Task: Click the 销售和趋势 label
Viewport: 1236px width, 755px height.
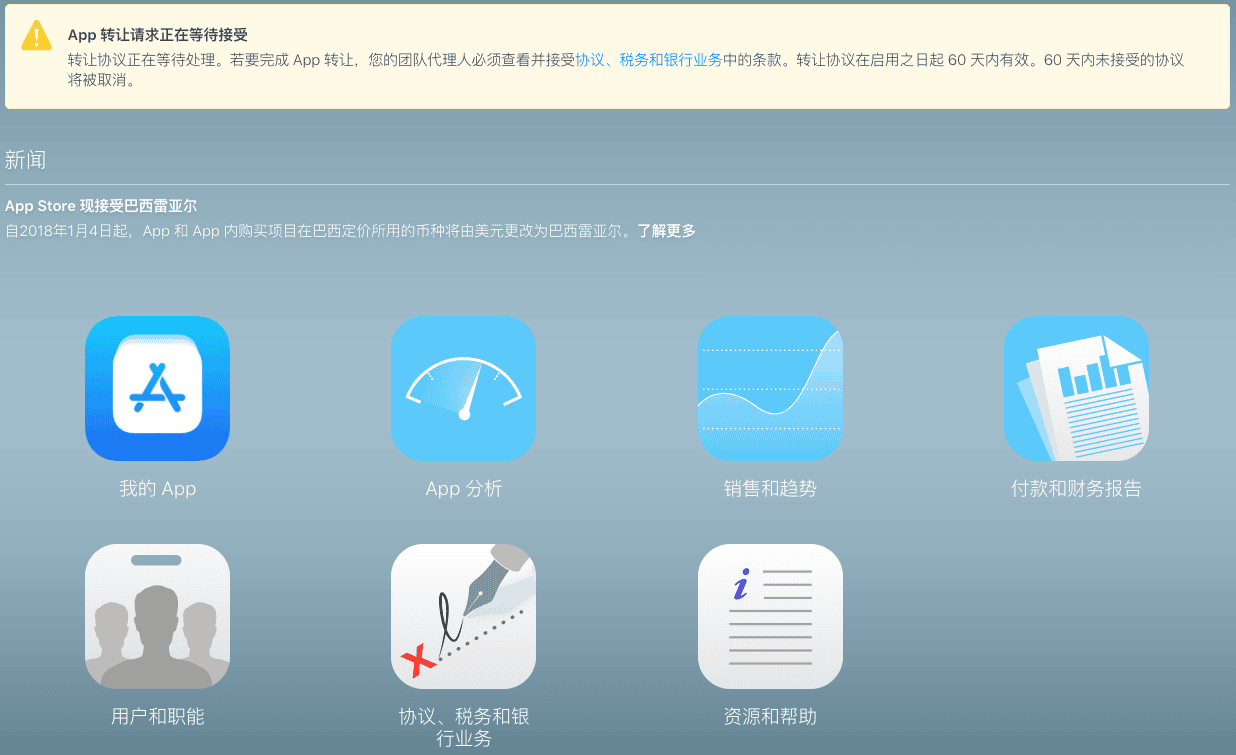Action: 770,489
